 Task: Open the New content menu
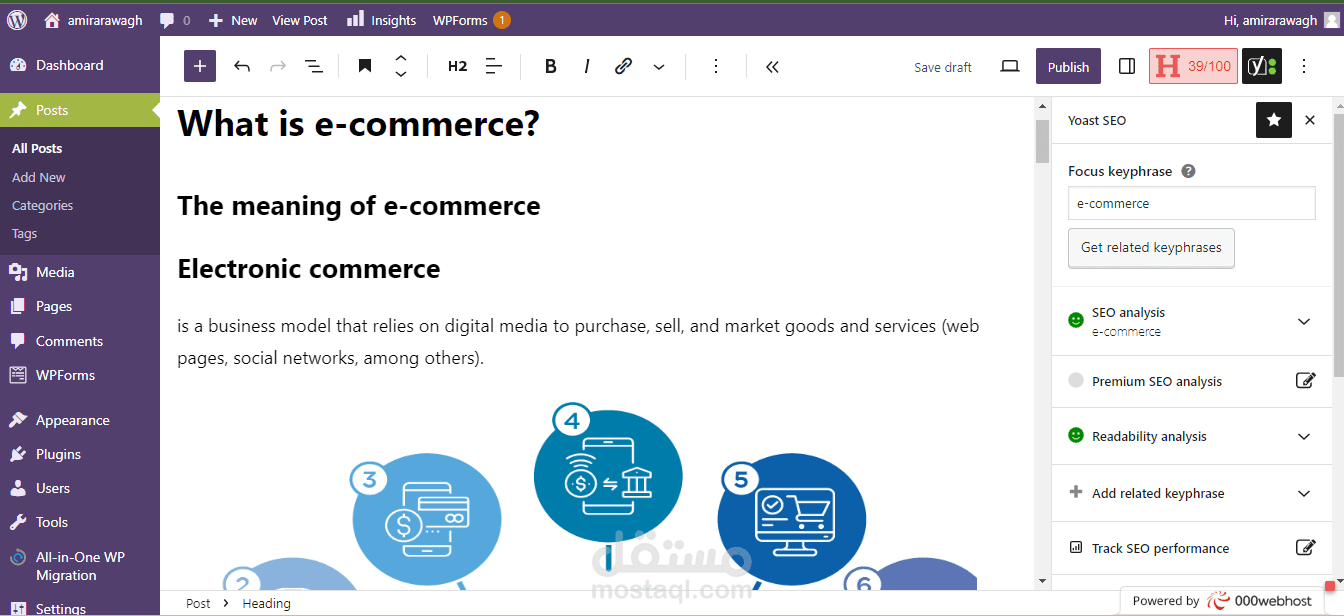[232, 20]
